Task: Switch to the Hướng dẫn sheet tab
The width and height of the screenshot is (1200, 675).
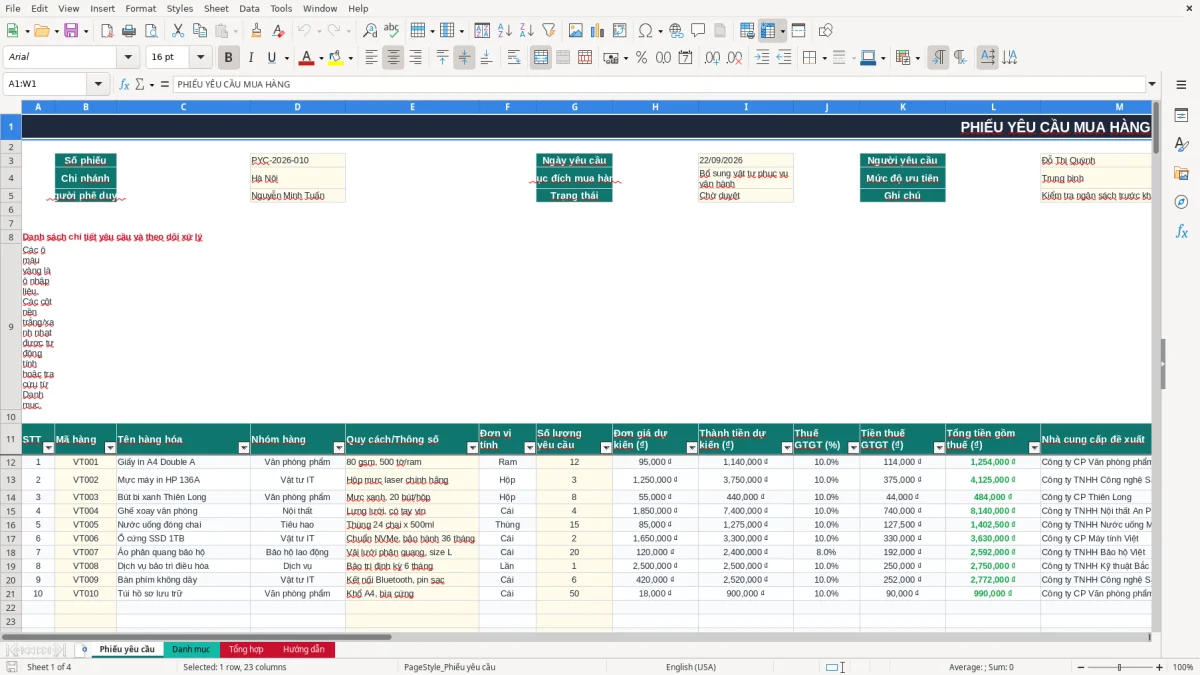Action: coord(303,649)
